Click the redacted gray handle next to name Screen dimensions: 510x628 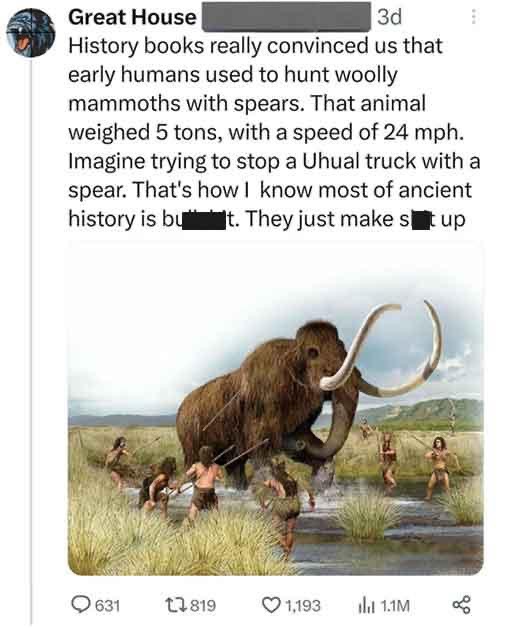pyautogui.click(x=286, y=17)
